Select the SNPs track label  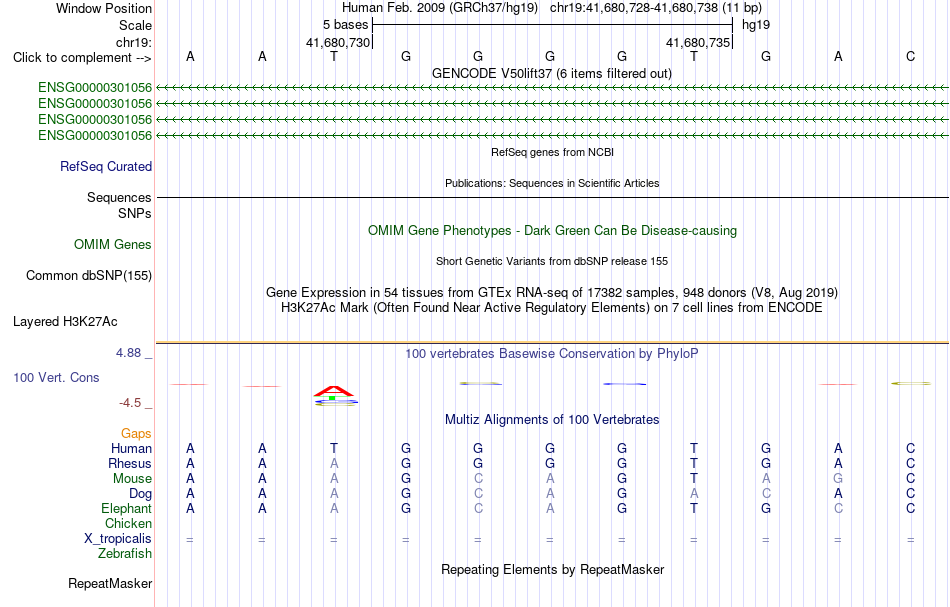click(135, 213)
